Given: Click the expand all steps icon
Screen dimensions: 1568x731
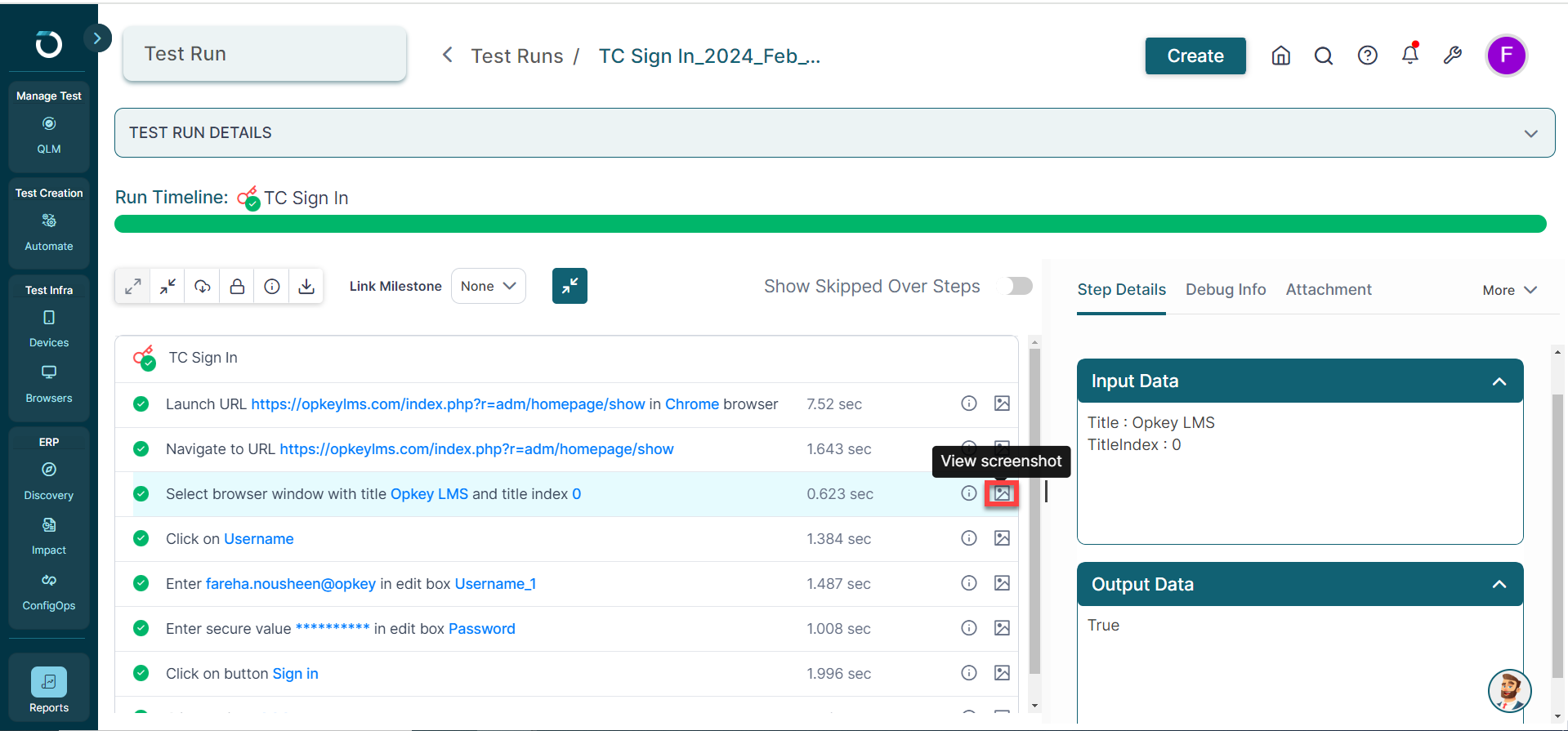Looking at the screenshot, I should coord(132,287).
